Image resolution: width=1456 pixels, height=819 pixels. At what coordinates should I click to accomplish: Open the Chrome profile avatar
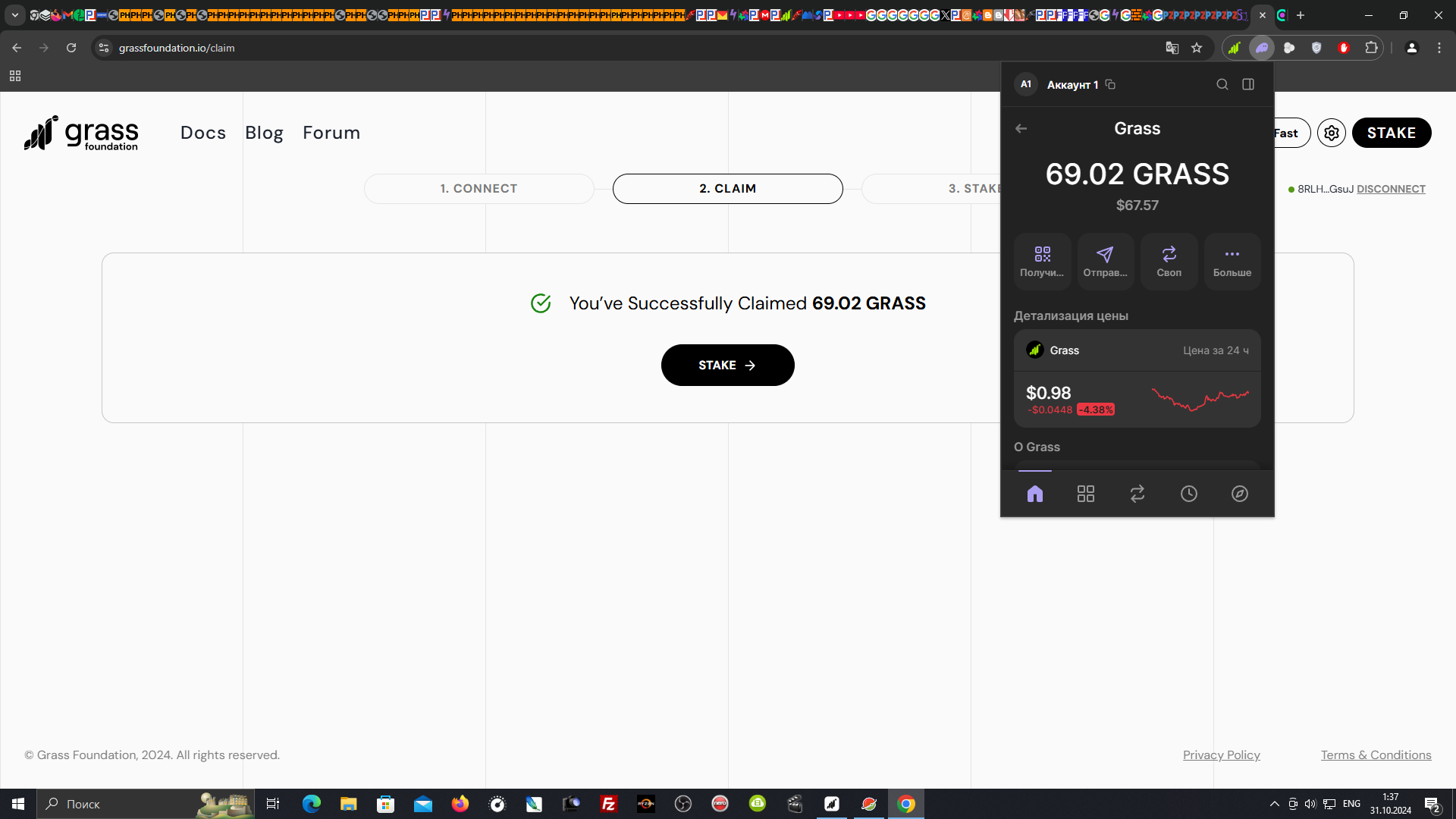(1412, 48)
